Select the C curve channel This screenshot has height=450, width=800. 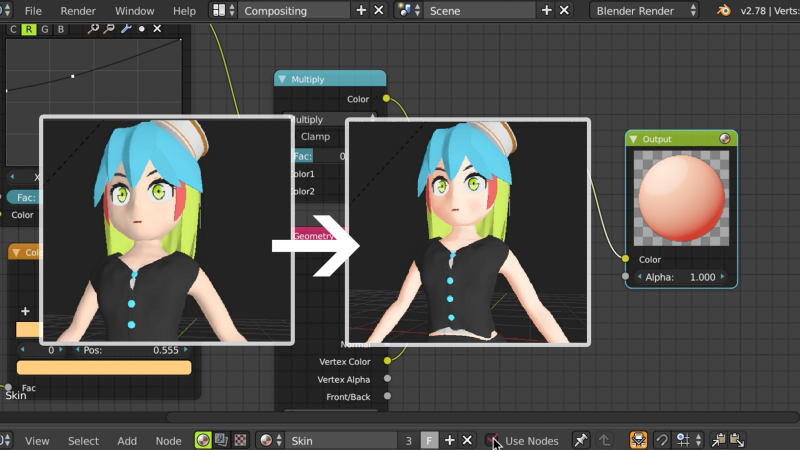pos(13,29)
